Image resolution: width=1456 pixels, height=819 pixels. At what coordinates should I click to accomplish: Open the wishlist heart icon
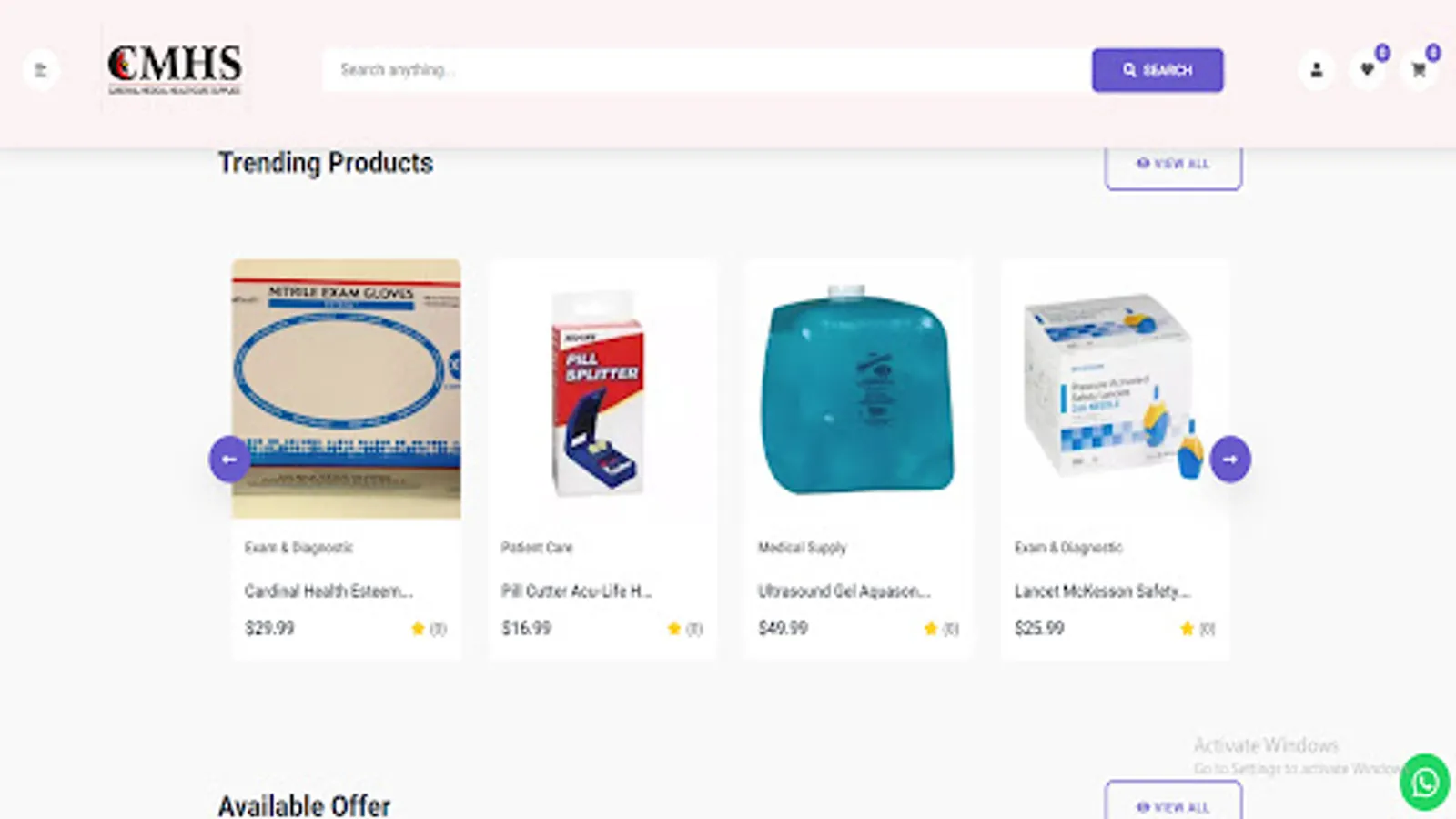(1367, 70)
